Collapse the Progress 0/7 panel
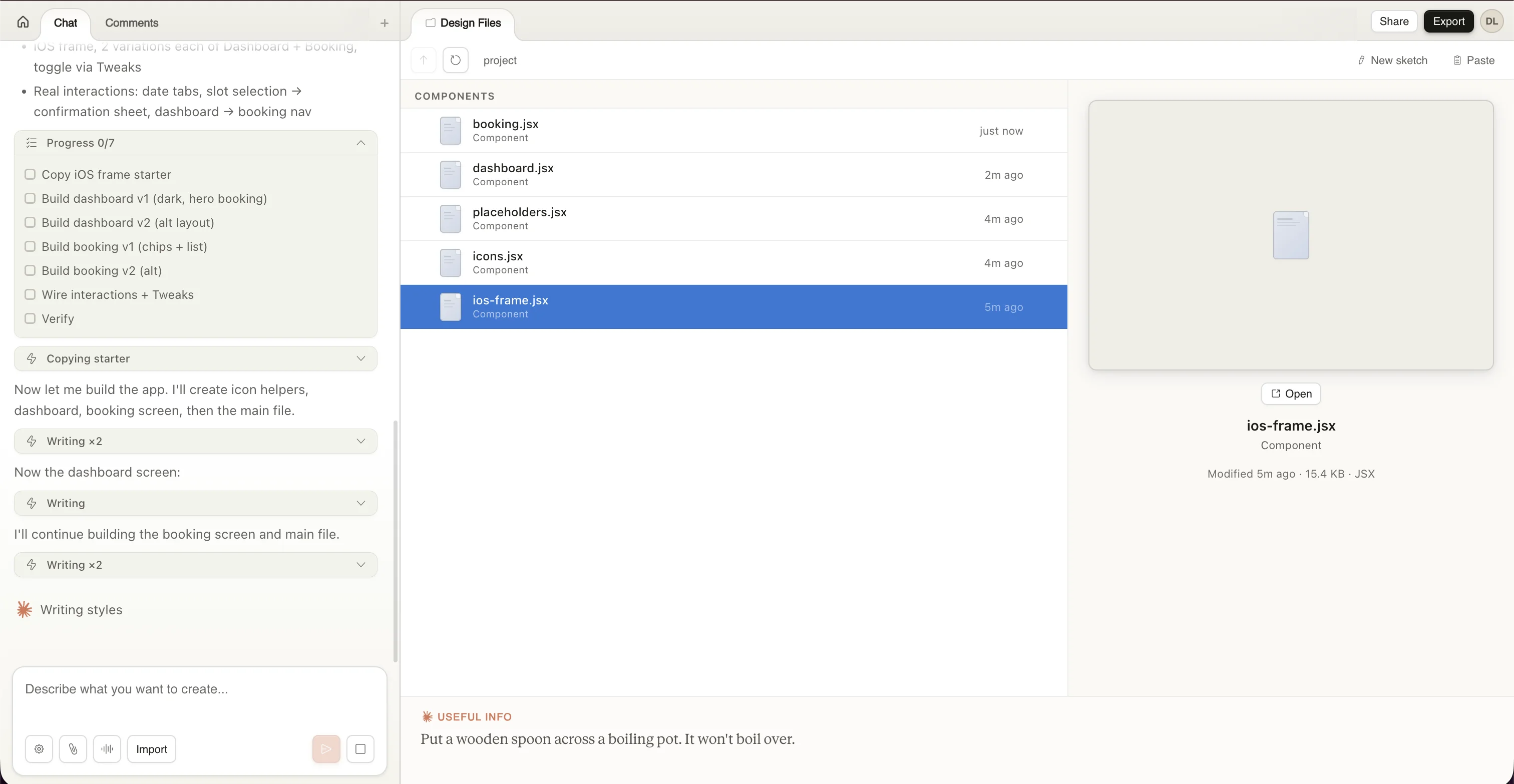Screen dimensions: 1514x784 pos(361,143)
